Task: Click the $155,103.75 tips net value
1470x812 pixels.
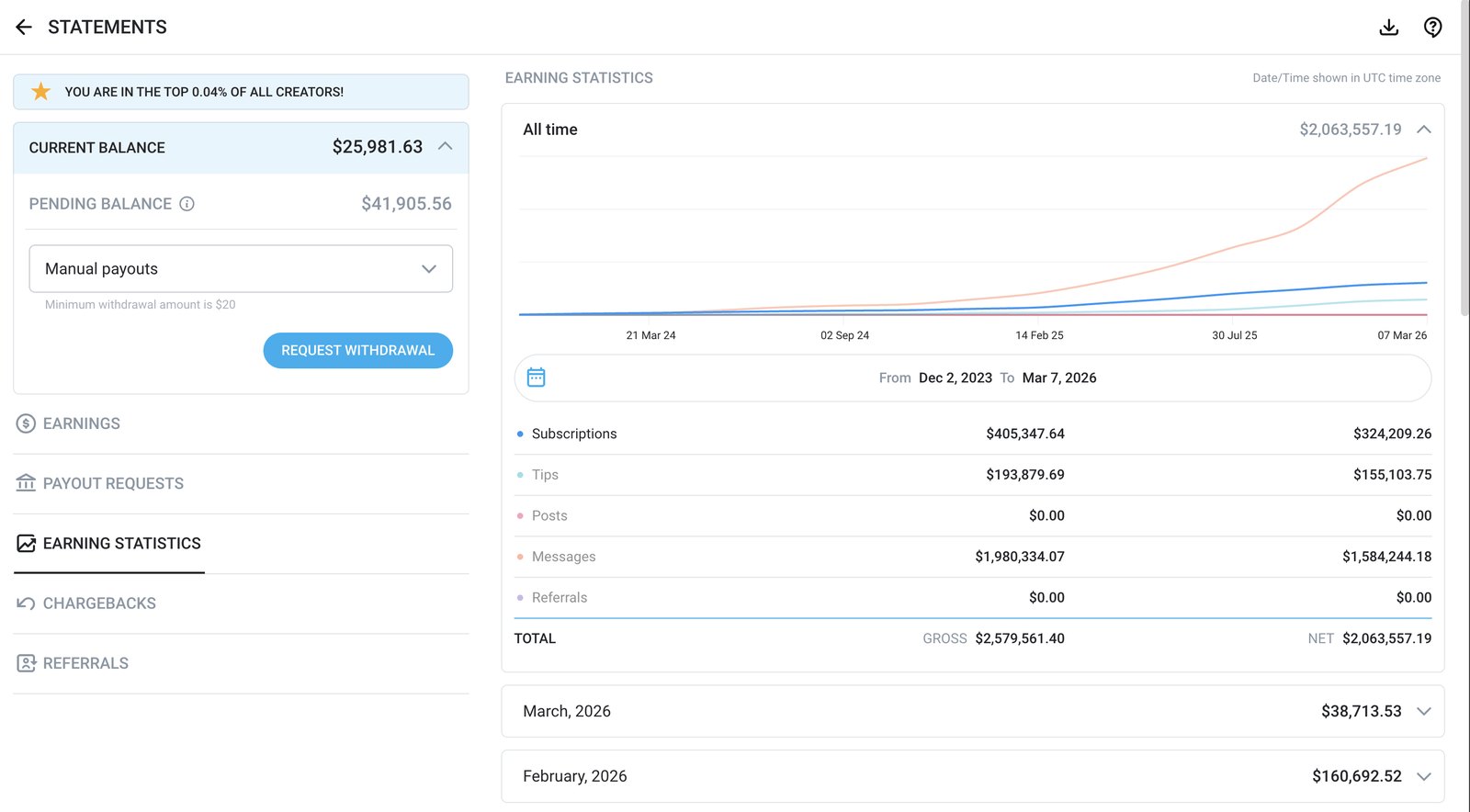Action: (1392, 475)
